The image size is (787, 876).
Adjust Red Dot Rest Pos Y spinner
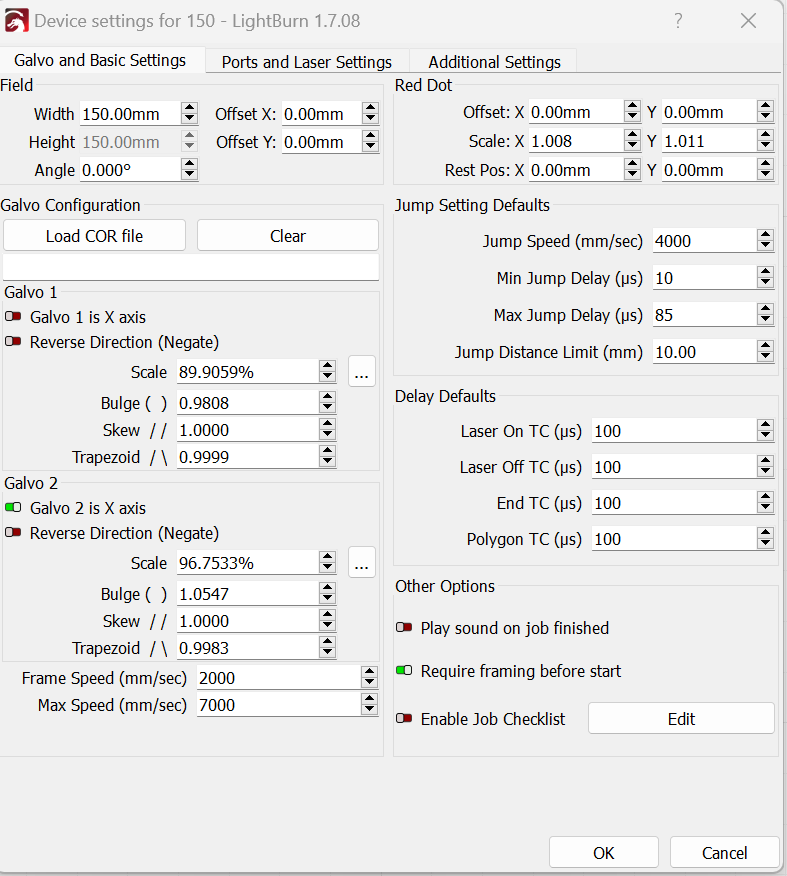click(x=766, y=170)
